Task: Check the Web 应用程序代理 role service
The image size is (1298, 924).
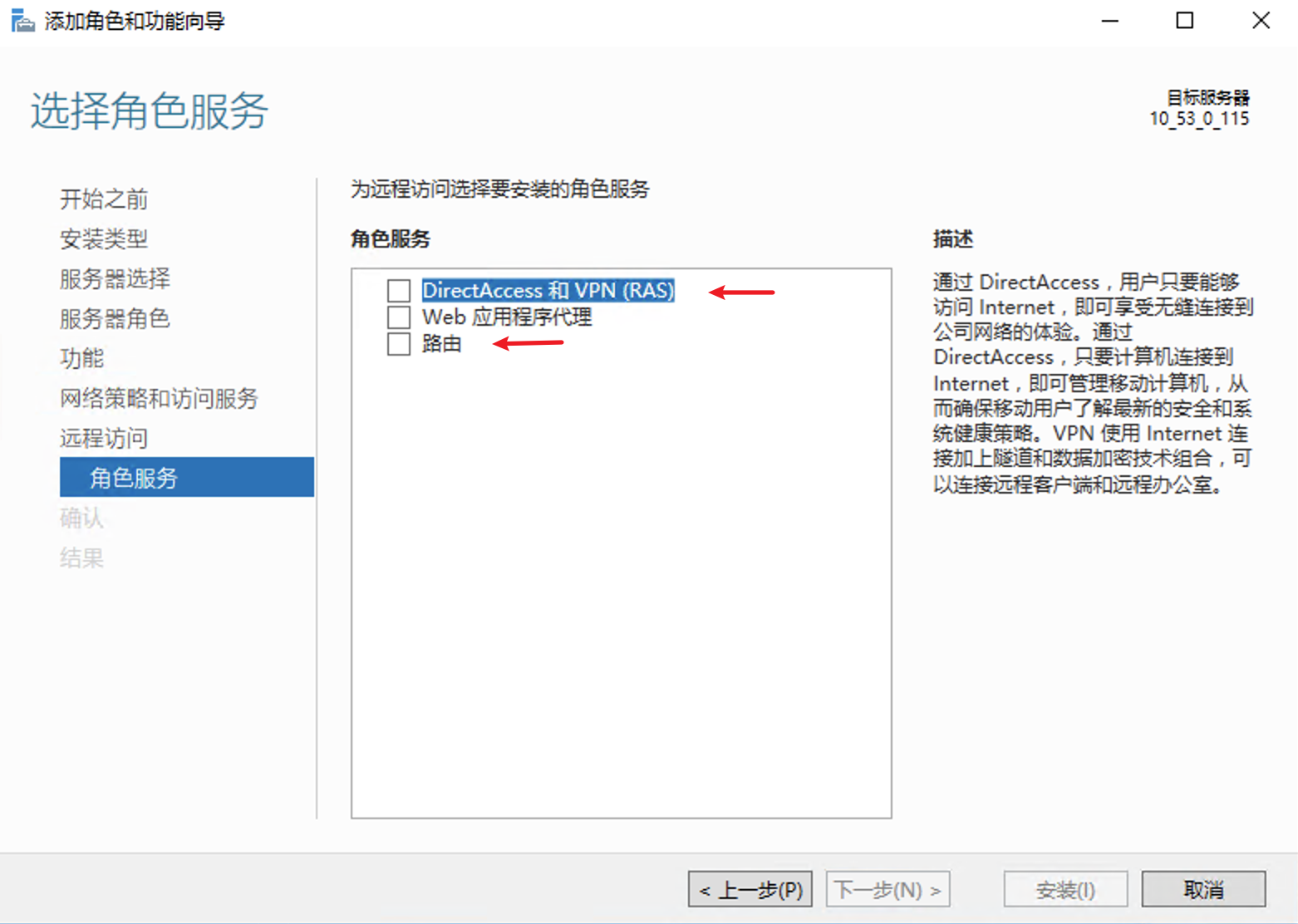Action: (x=398, y=317)
